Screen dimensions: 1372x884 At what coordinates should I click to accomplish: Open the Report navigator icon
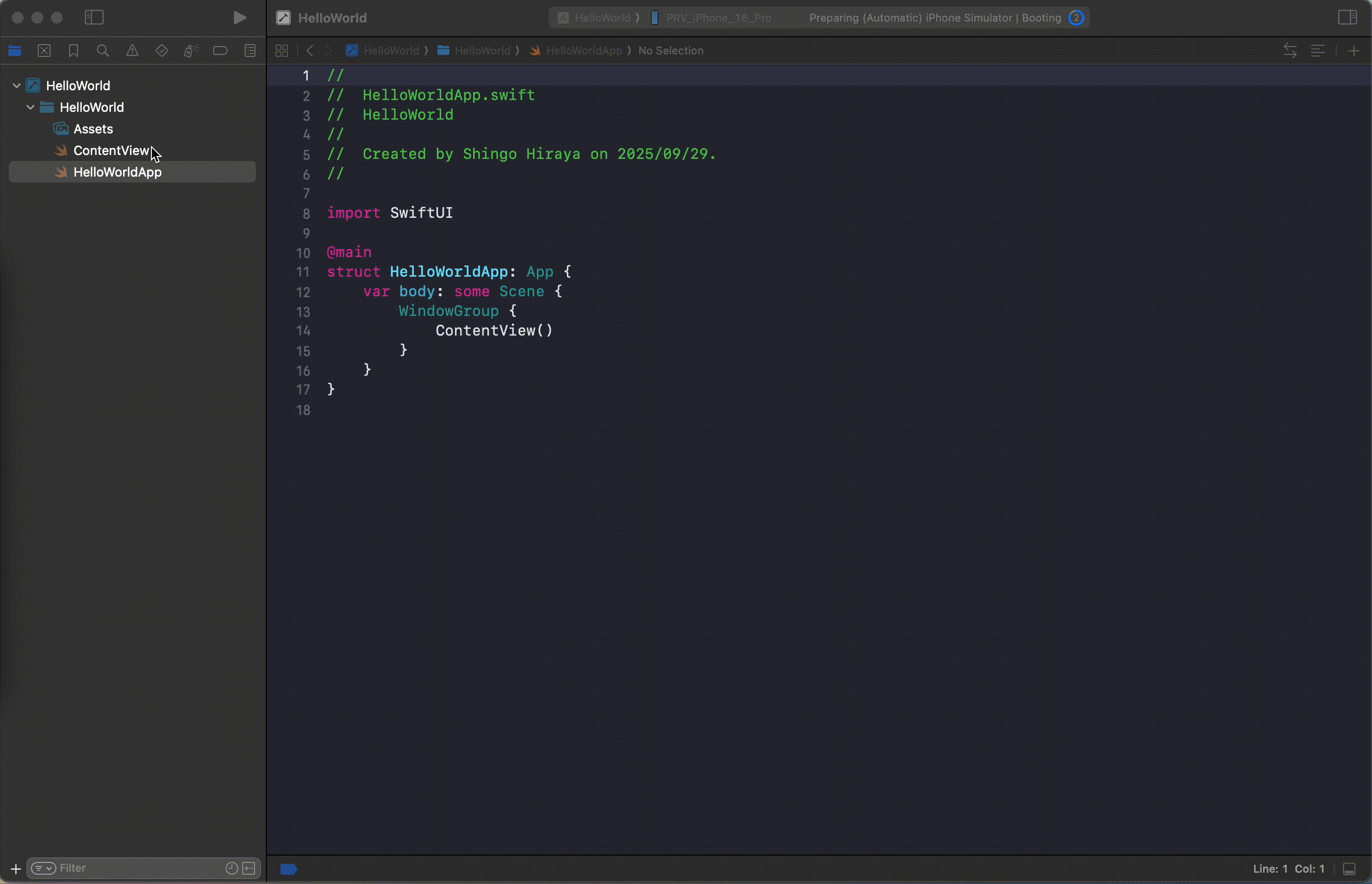250,51
